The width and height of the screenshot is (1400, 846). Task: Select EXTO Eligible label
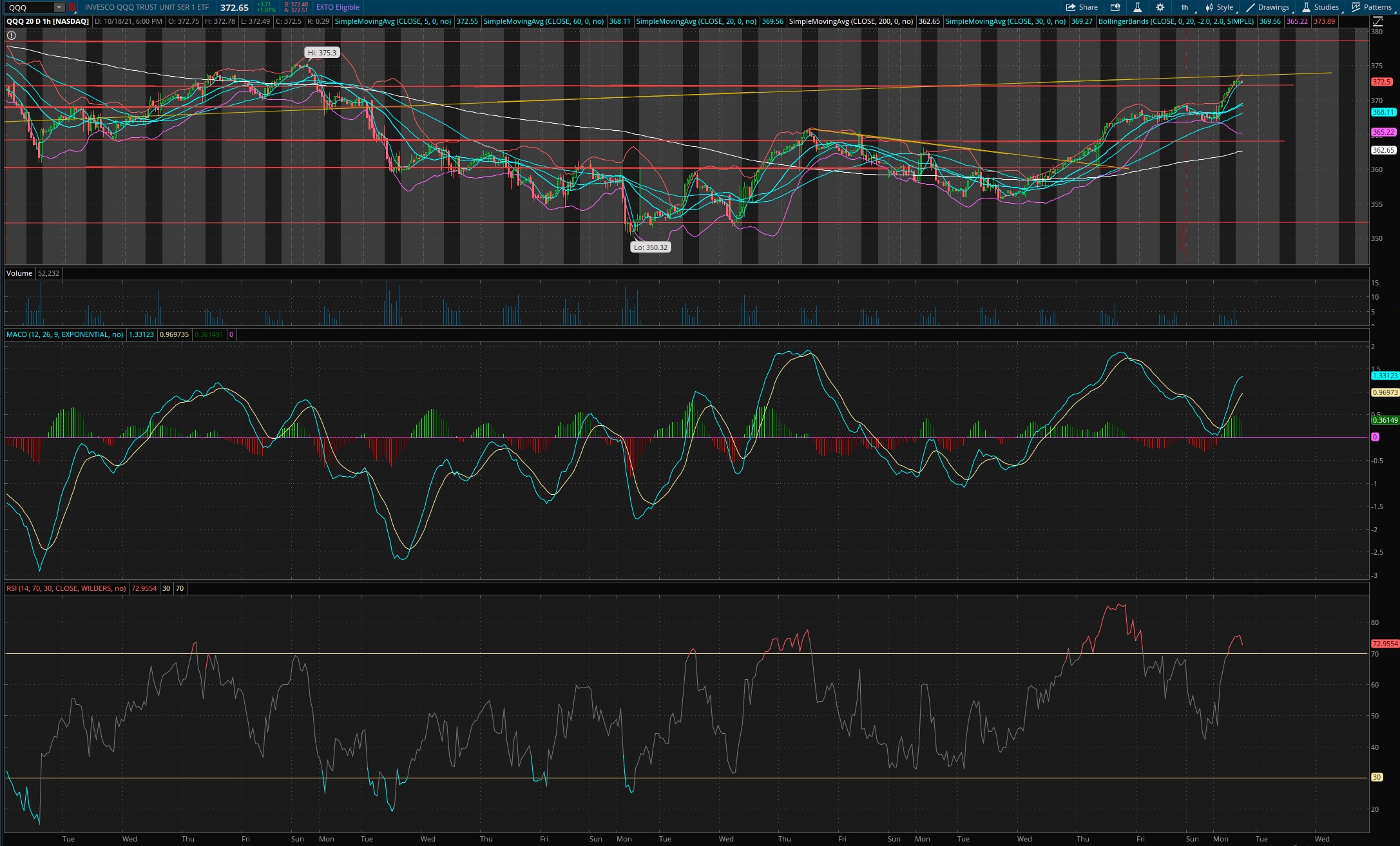pos(338,7)
